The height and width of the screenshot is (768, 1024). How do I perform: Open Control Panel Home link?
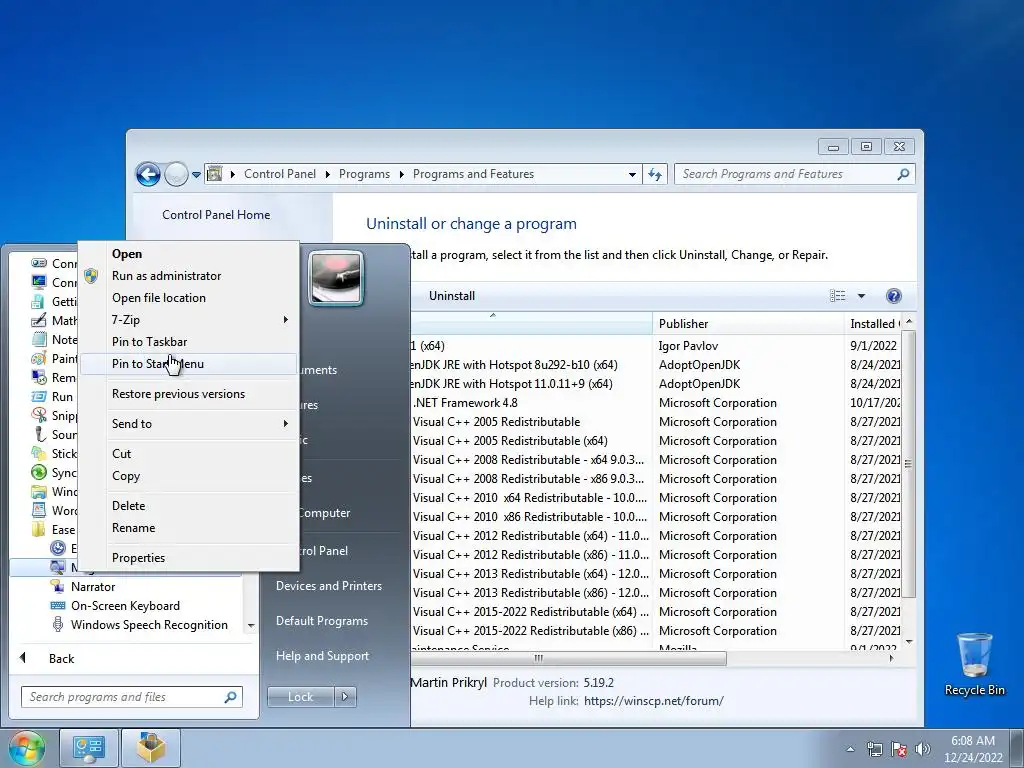[216, 215]
